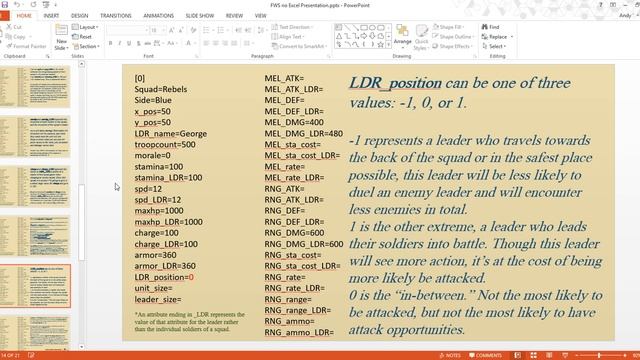Click the zoom slider handle in status bar

coord(599,356)
